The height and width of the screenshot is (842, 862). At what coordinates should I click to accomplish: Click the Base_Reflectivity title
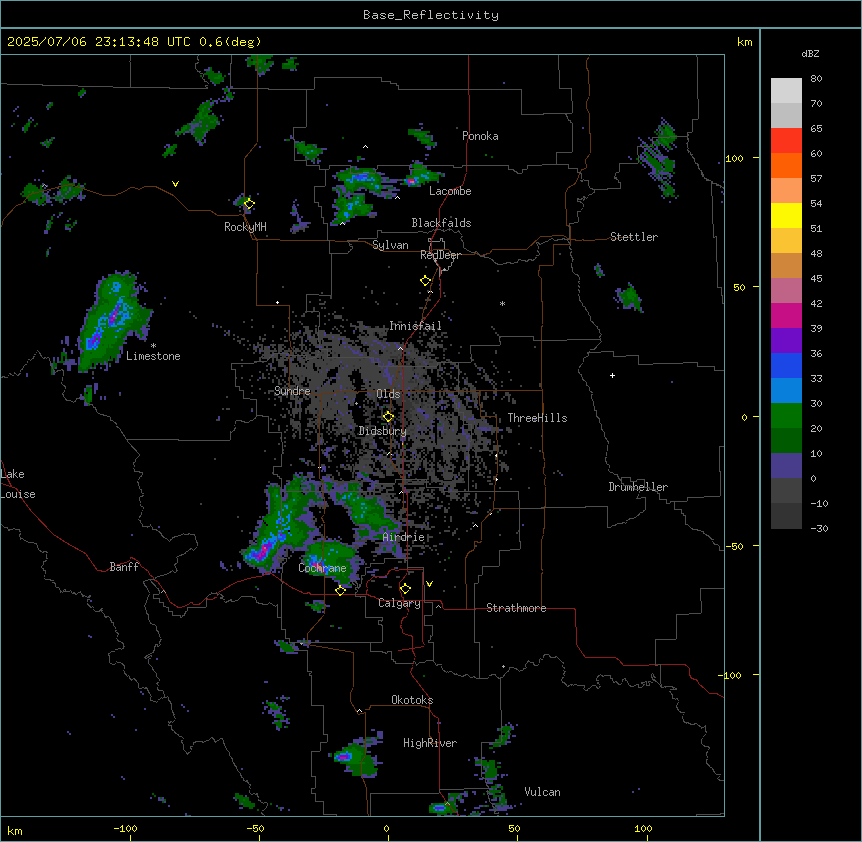(x=431, y=15)
